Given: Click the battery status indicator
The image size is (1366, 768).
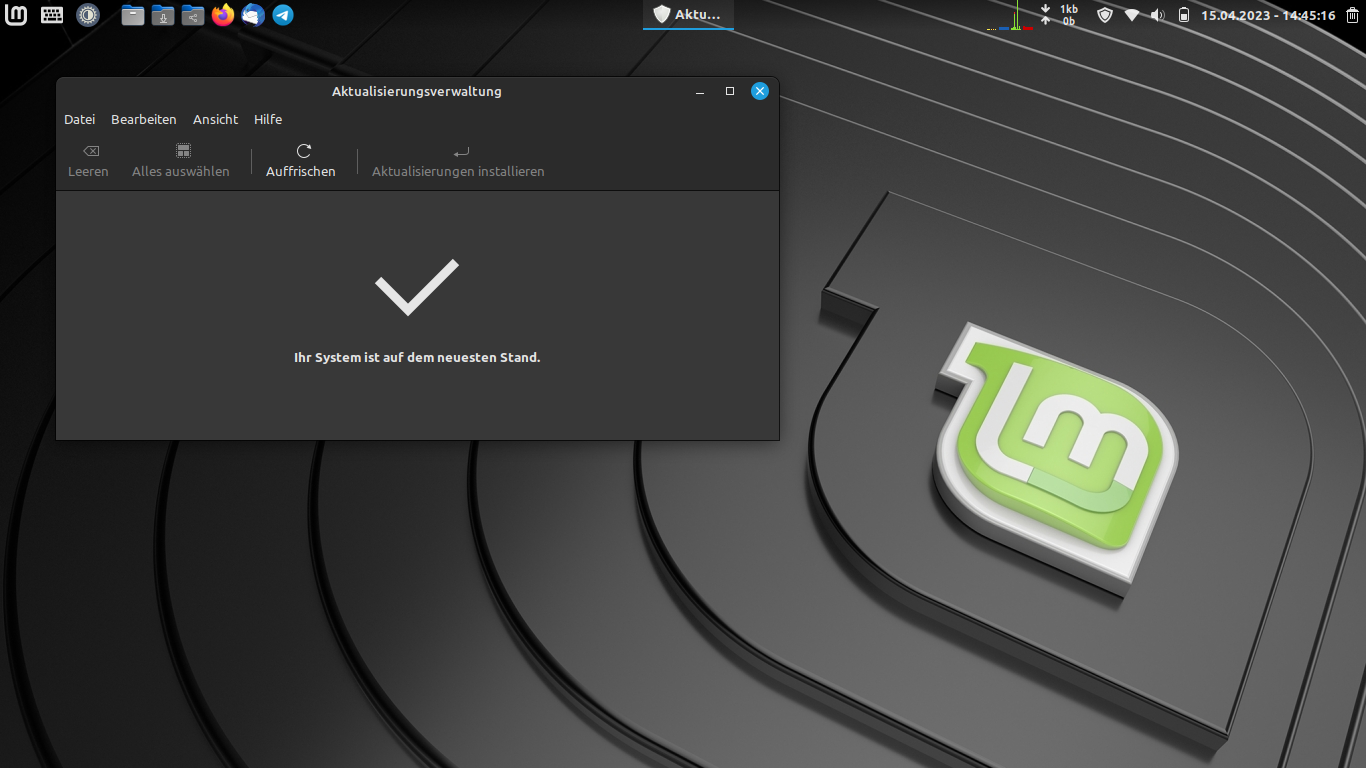Looking at the screenshot, I should 1184,15.
